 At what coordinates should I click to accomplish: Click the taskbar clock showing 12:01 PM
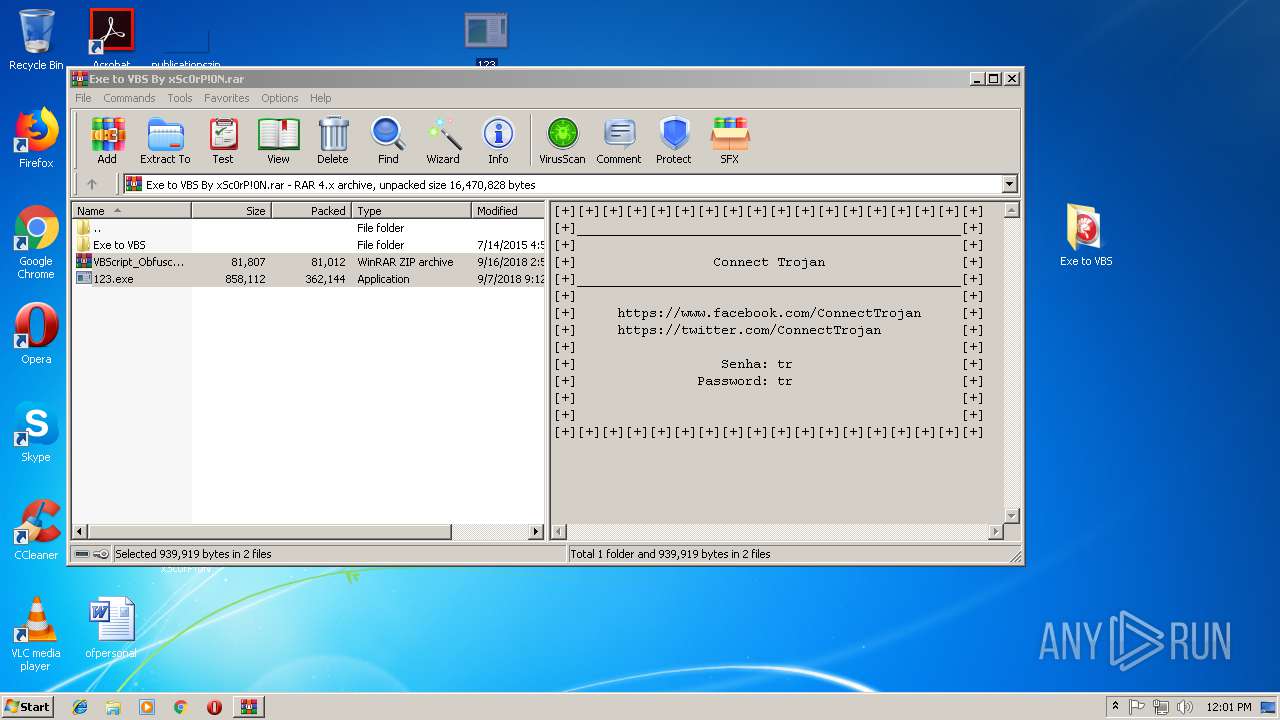click(x=1229, y=707)
